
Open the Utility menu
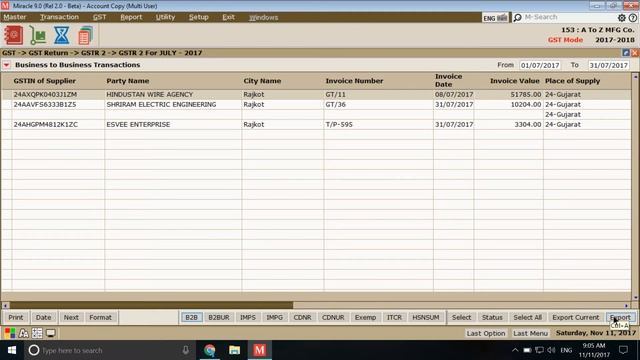click(165, 17)
